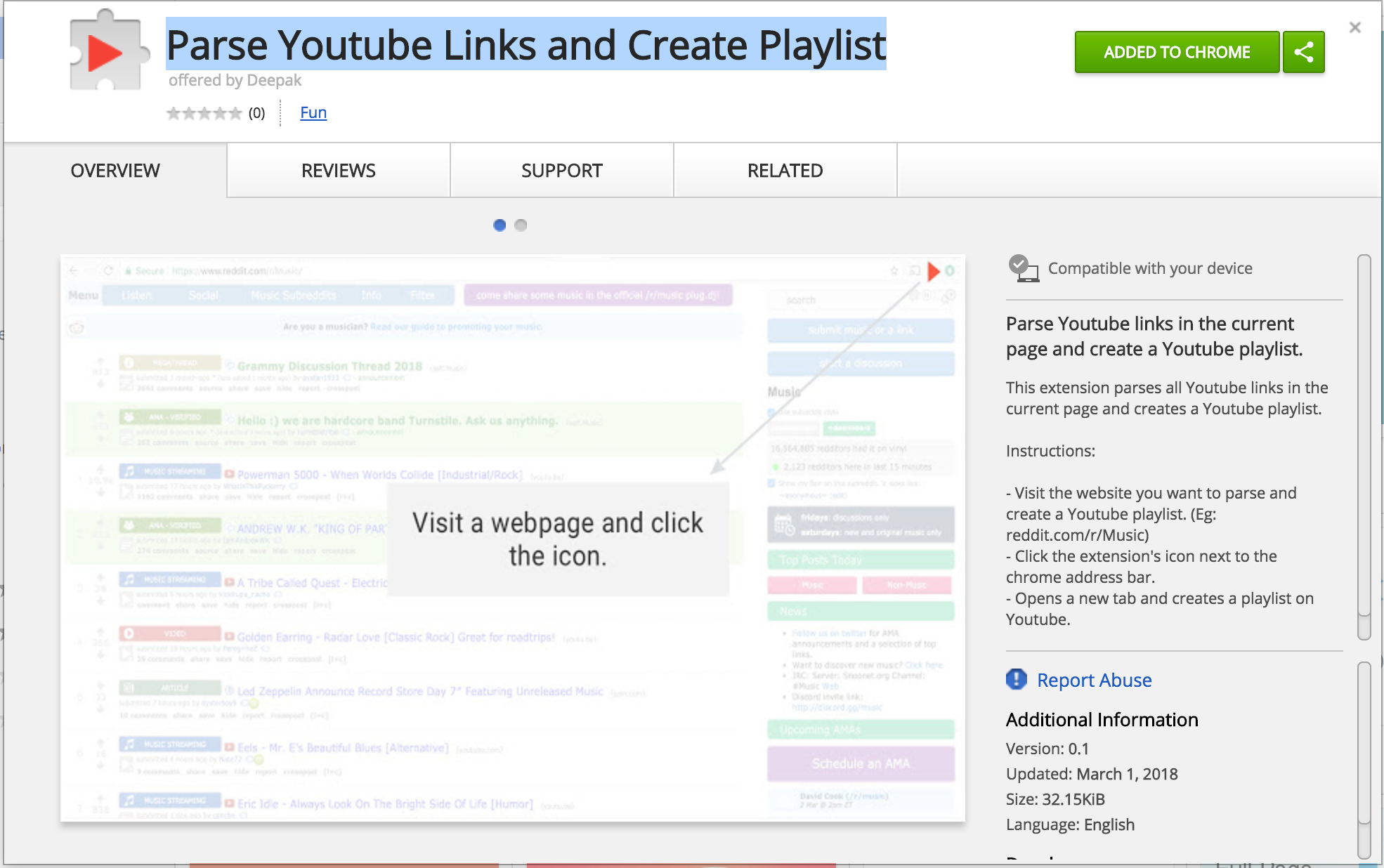Click the extension title text
This screenshot has width=1384, height=868.
[526, 45]
